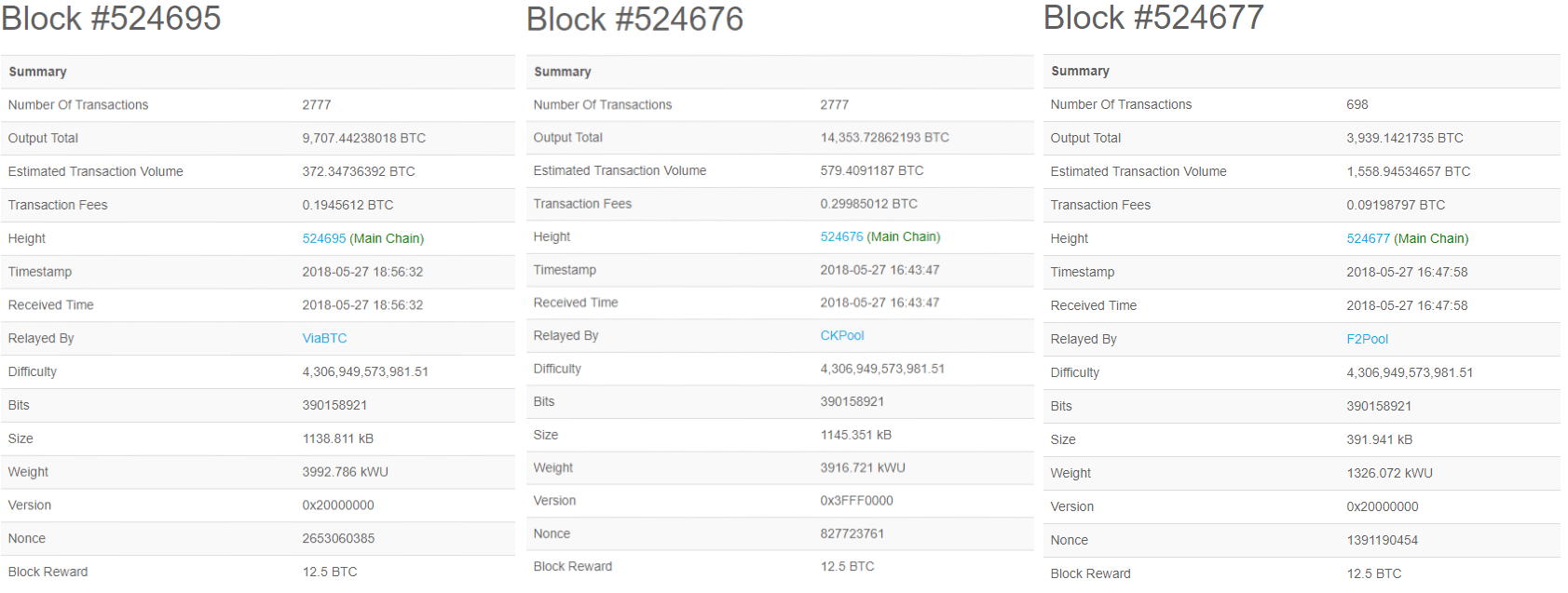Click transaction fees 0.1945612 BTC value

(348, 205)
